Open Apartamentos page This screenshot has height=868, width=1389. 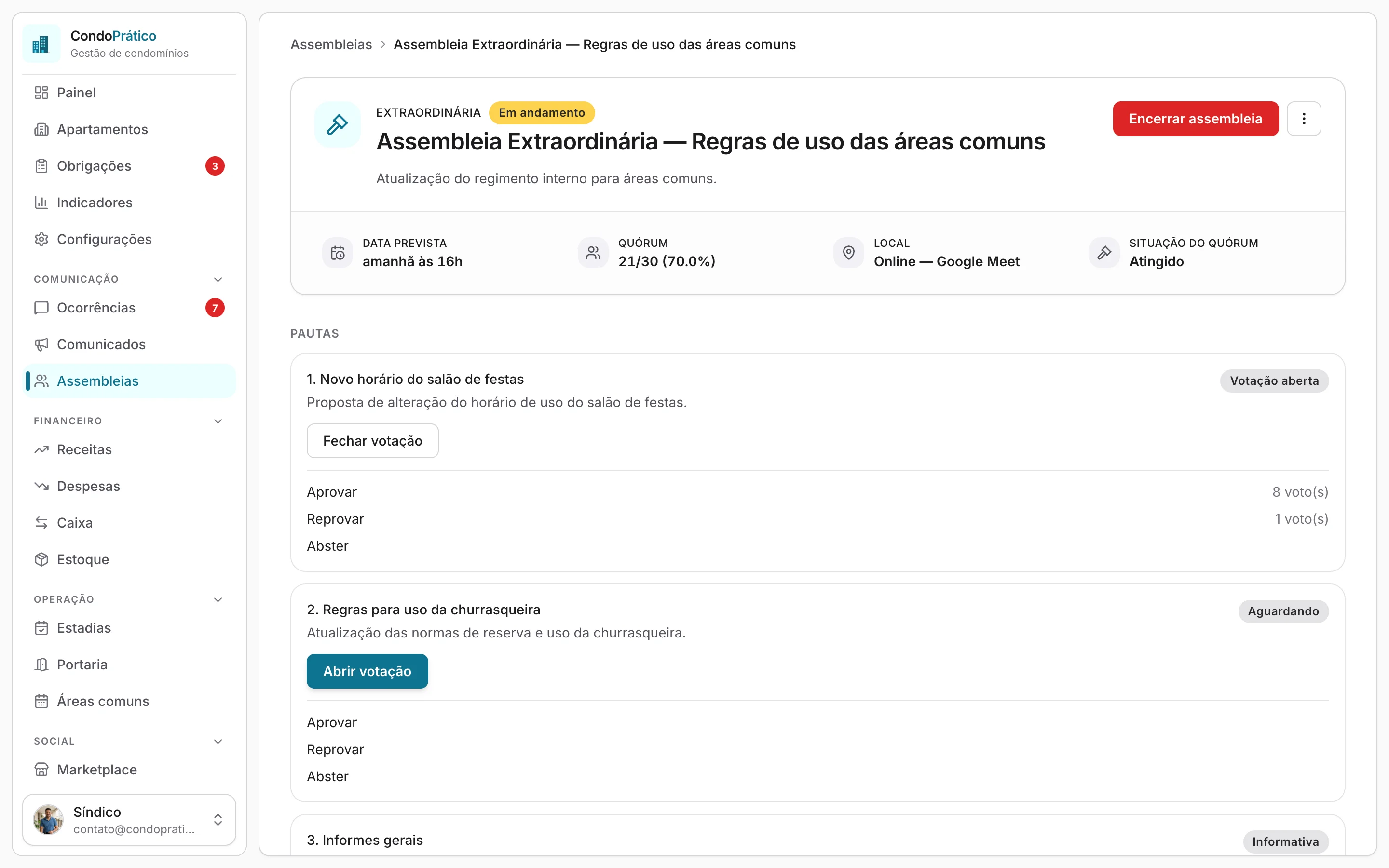coord(129,129)
